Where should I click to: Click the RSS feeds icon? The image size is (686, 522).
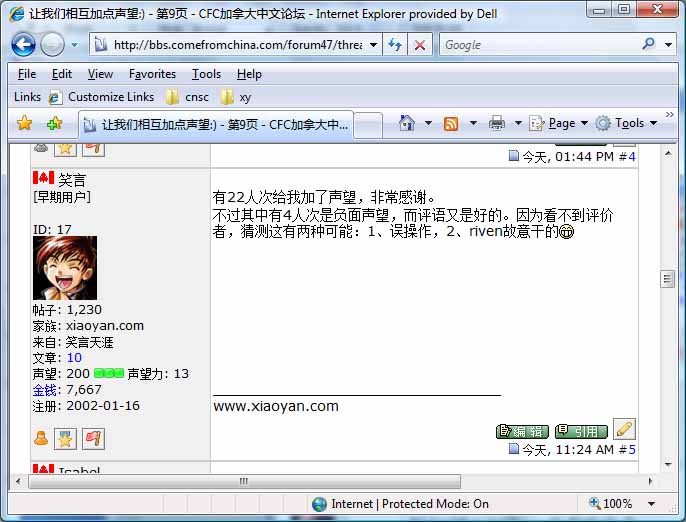pyautogui.click(x=451, y=123)
